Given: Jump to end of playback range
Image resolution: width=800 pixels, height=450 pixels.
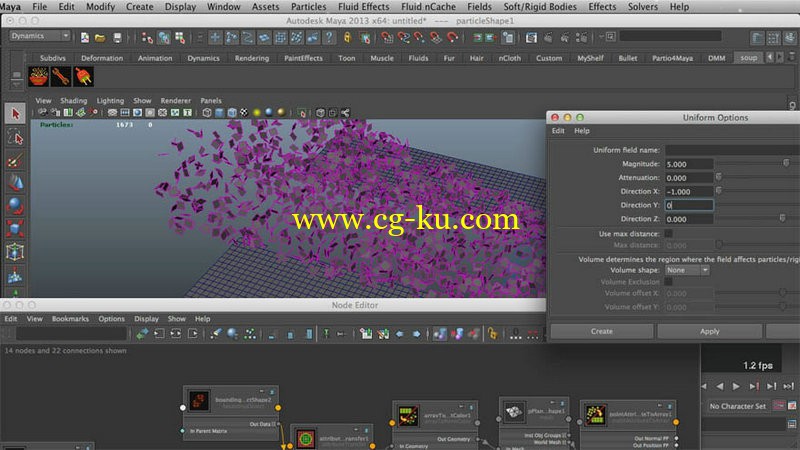Looking at the screenshot, I should (788, 386).
